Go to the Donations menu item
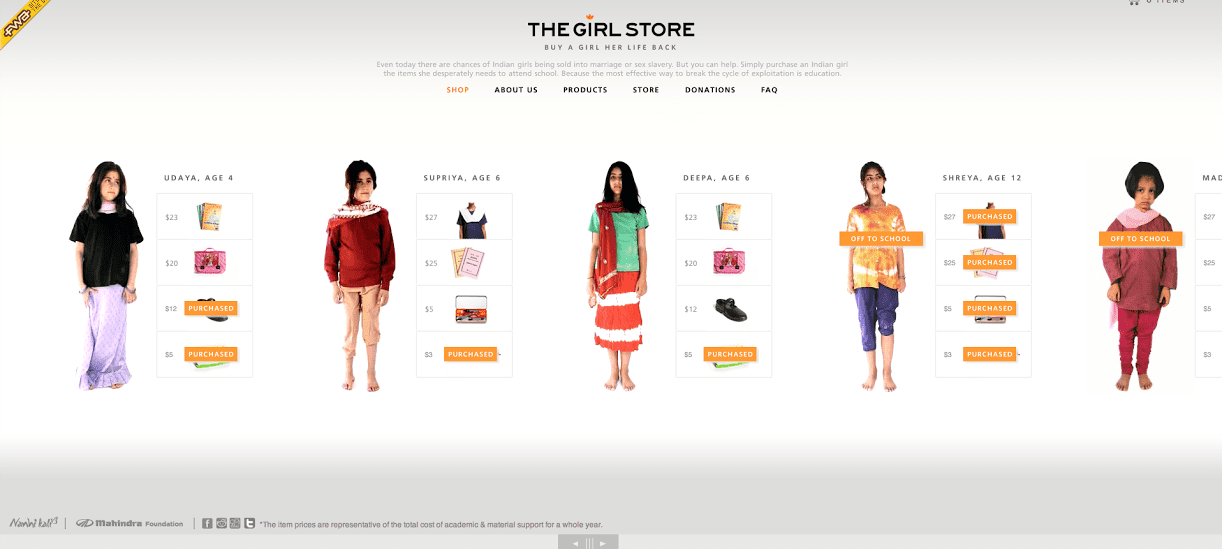This screenshot has height=549, width=1222. (710, 90)
